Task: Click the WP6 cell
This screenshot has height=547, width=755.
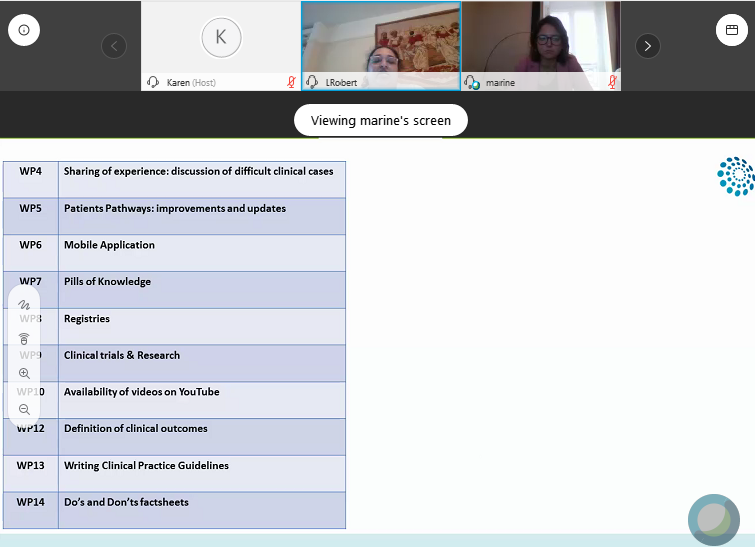Action: click(x=31, y=253)
